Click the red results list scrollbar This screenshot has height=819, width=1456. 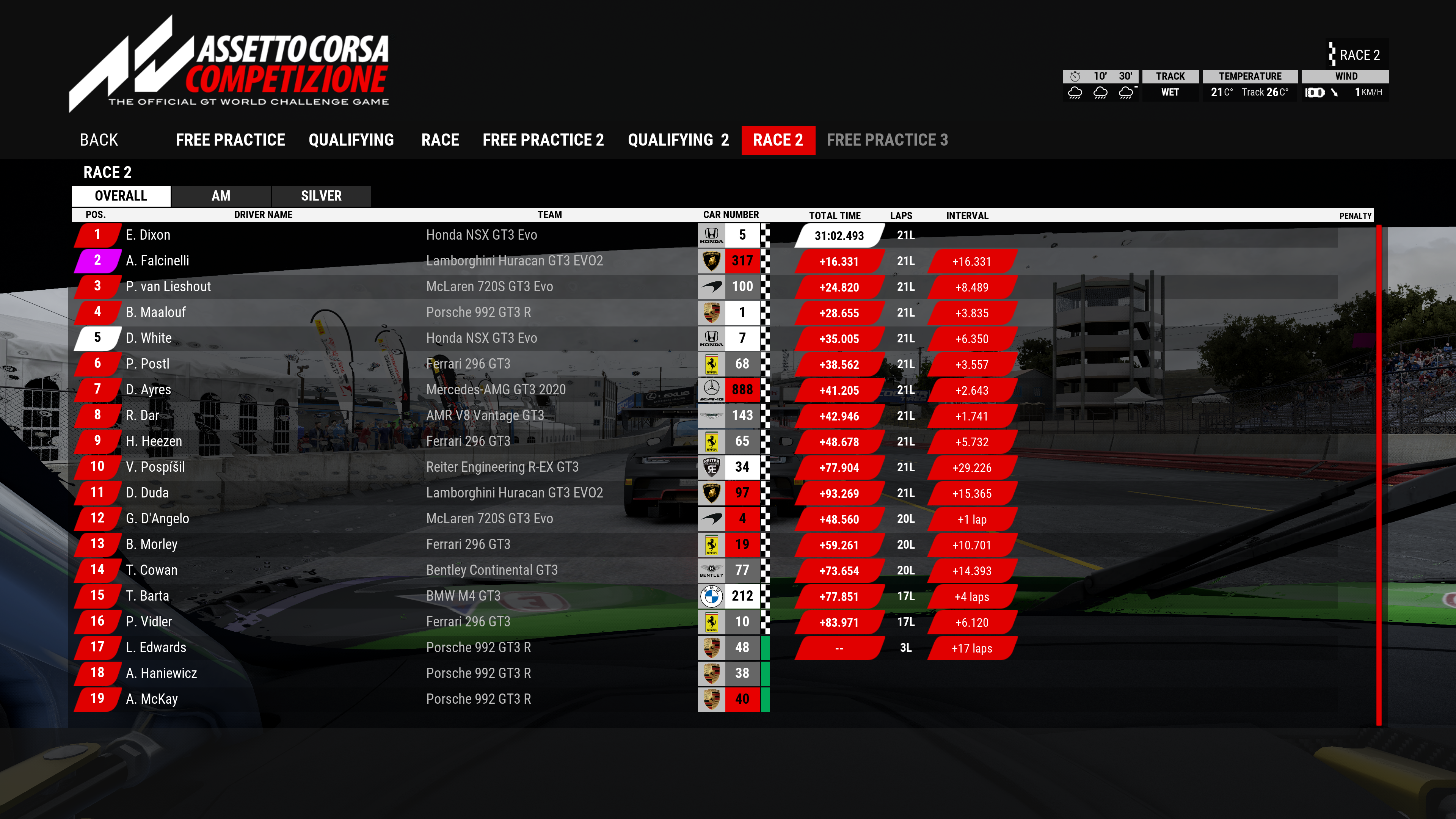(x=1379, y=475)
